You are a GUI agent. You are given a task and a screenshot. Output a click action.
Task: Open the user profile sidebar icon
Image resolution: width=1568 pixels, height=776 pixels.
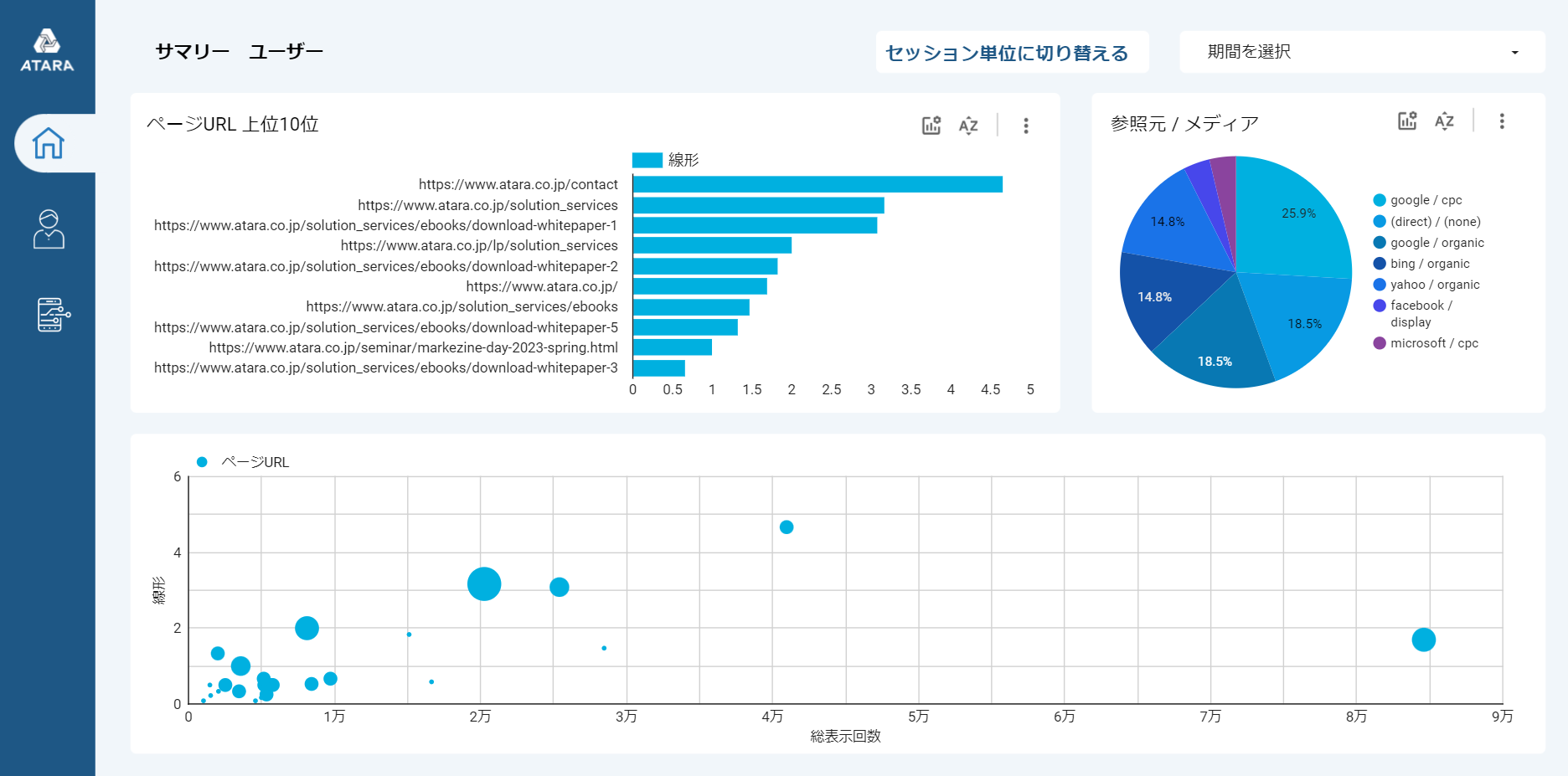coord(49,229)
